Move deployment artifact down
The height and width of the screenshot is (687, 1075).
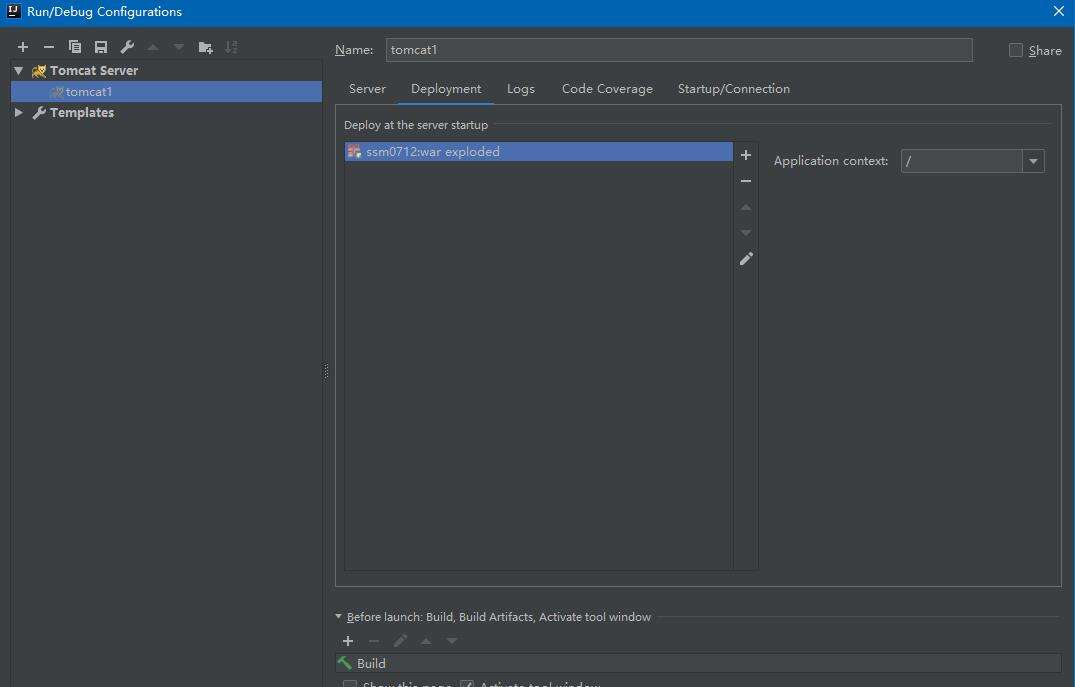(x=746, y=233)
